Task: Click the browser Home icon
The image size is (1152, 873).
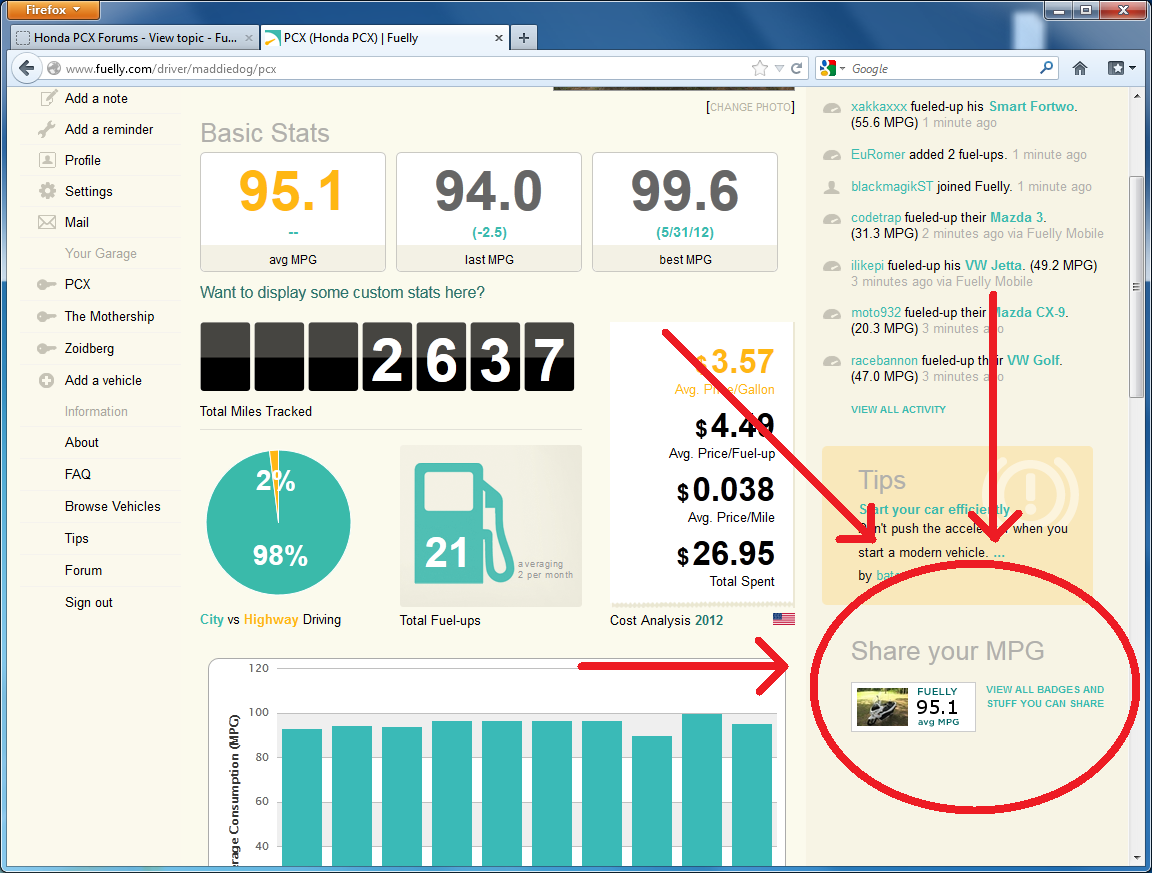Action: coord(1080,68)
